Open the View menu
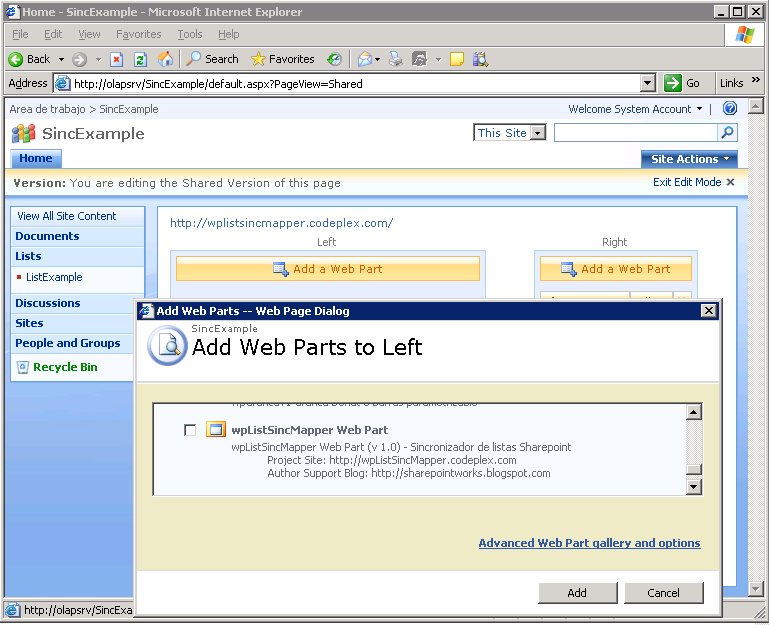 tap(89, 34)
